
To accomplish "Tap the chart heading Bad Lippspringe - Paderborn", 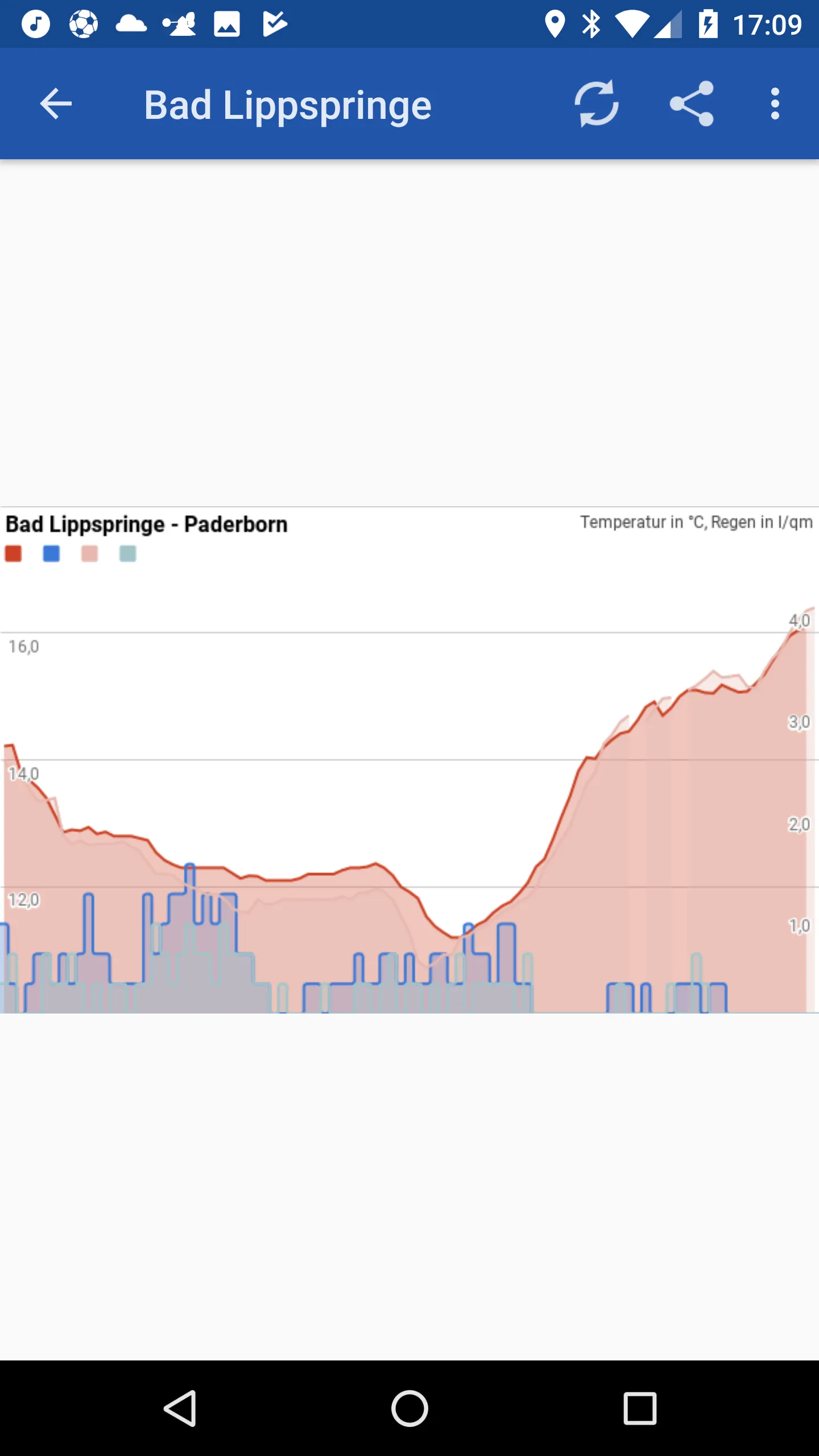I will point(146,524).
